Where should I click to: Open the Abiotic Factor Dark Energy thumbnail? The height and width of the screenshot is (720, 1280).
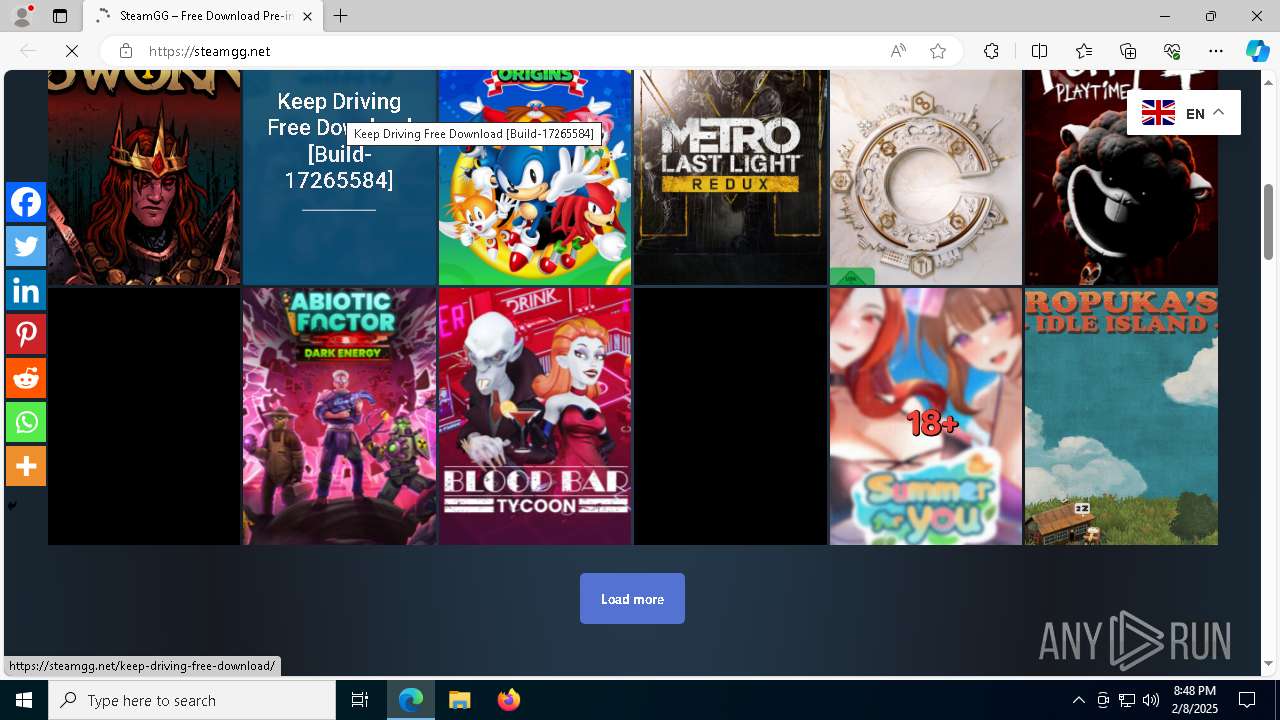coord(339,416)
